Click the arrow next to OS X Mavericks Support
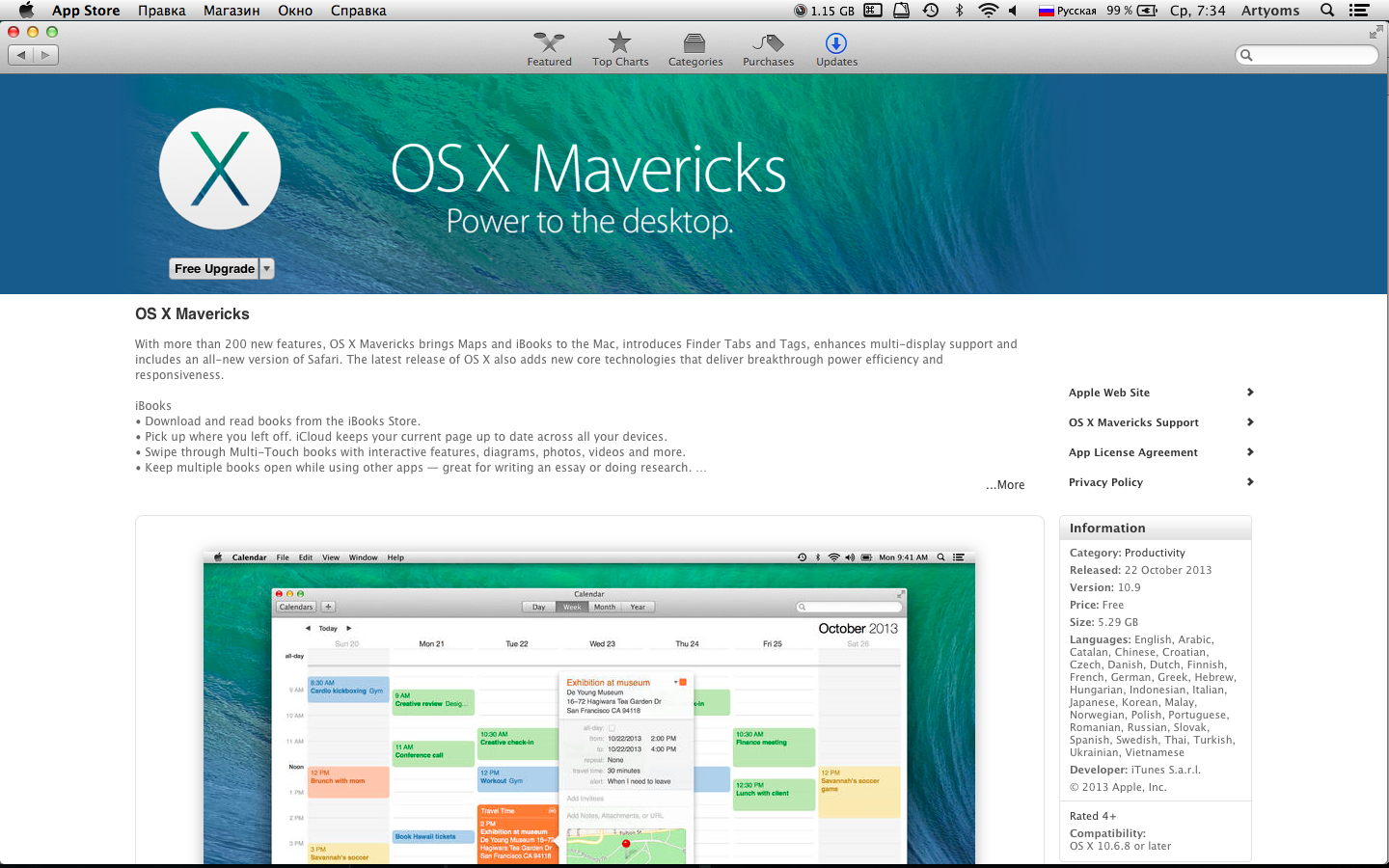1389x868 pixels. (1250, 421)
